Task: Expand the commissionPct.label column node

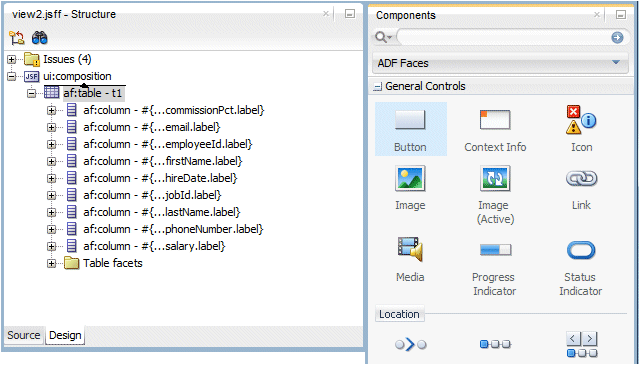Action: click(x=51, y=110)
